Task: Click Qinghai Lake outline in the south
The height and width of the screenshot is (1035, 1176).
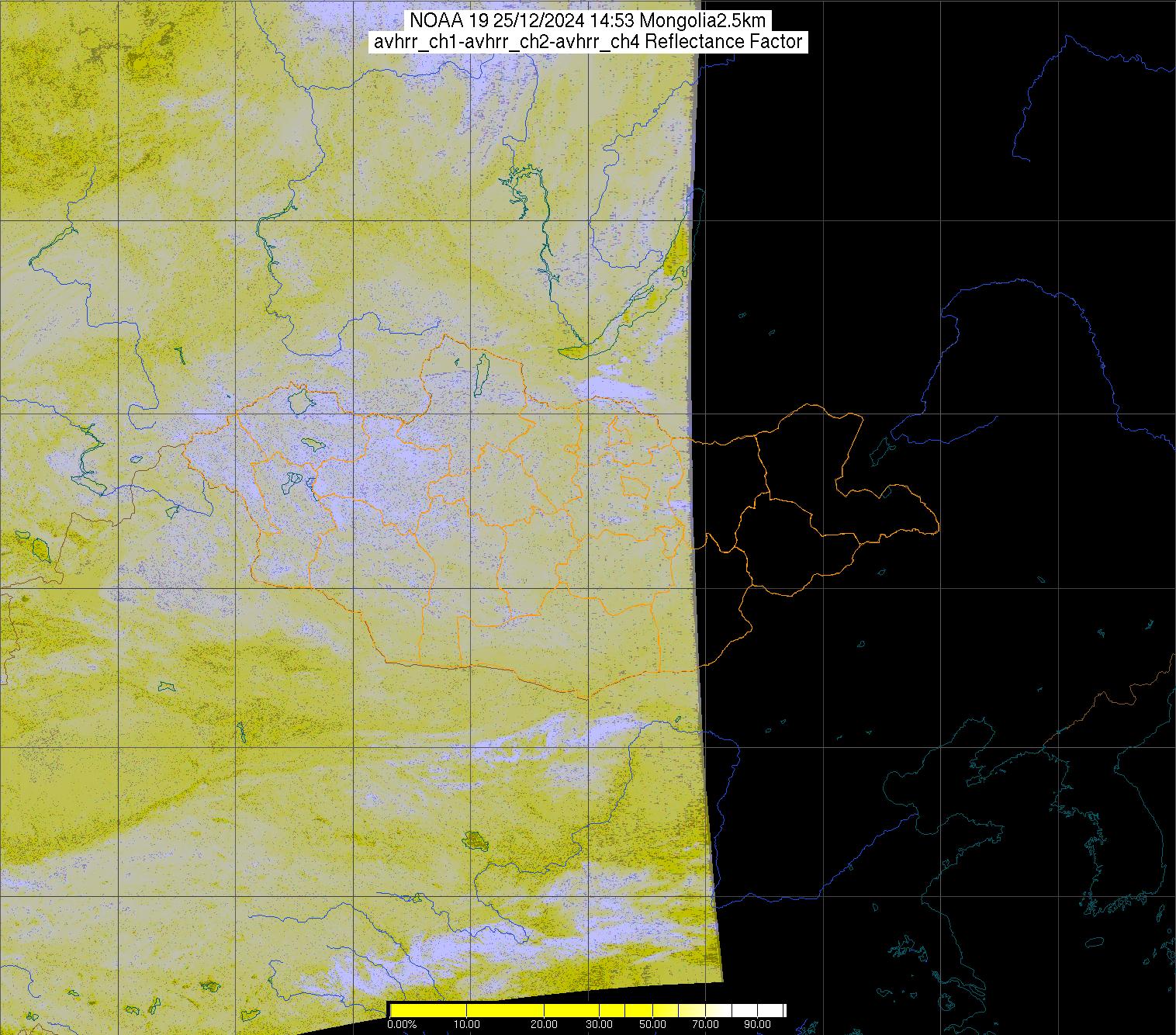Action: point(473,839)
